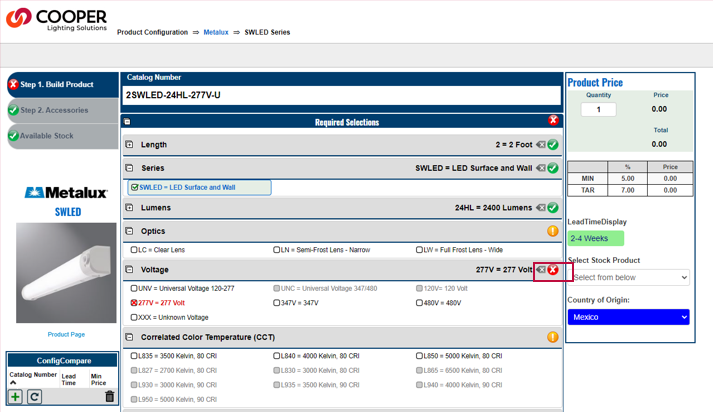Click the Cooper Lighting Solutions logo
This screenshot has width=713, height=412.
click(56, 20)
